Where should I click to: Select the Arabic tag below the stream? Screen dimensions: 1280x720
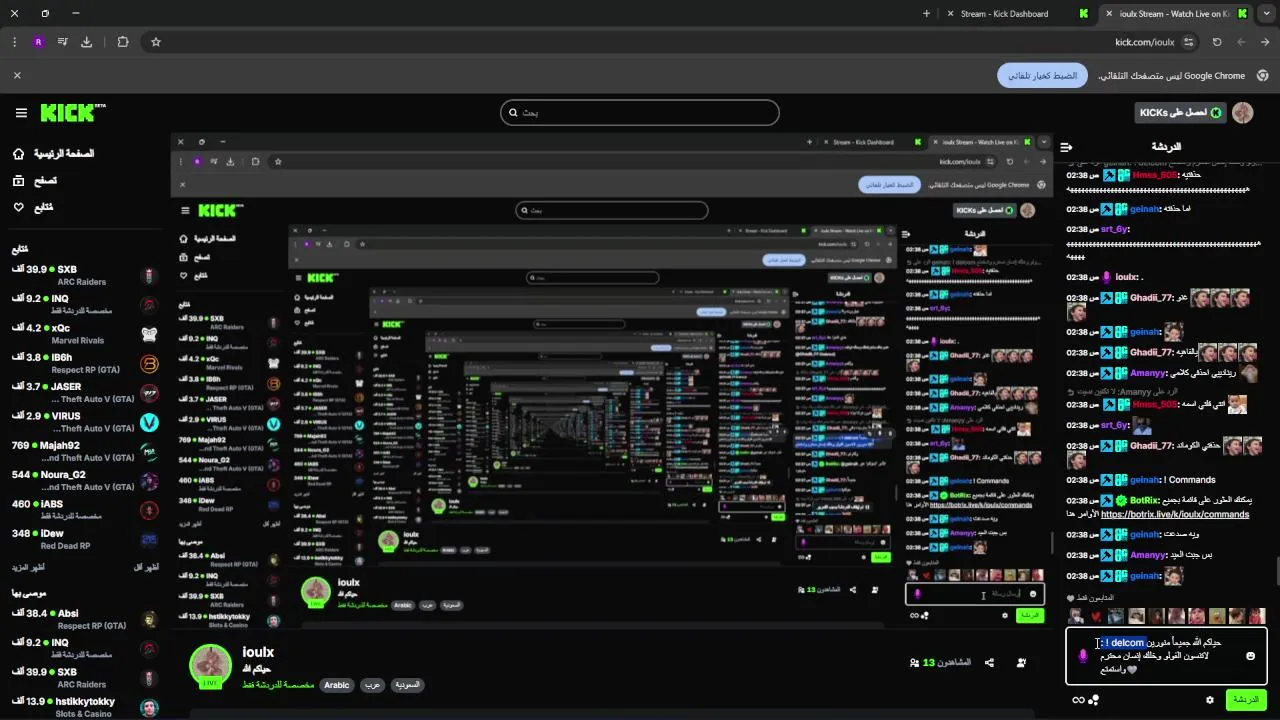pos(337,685)
